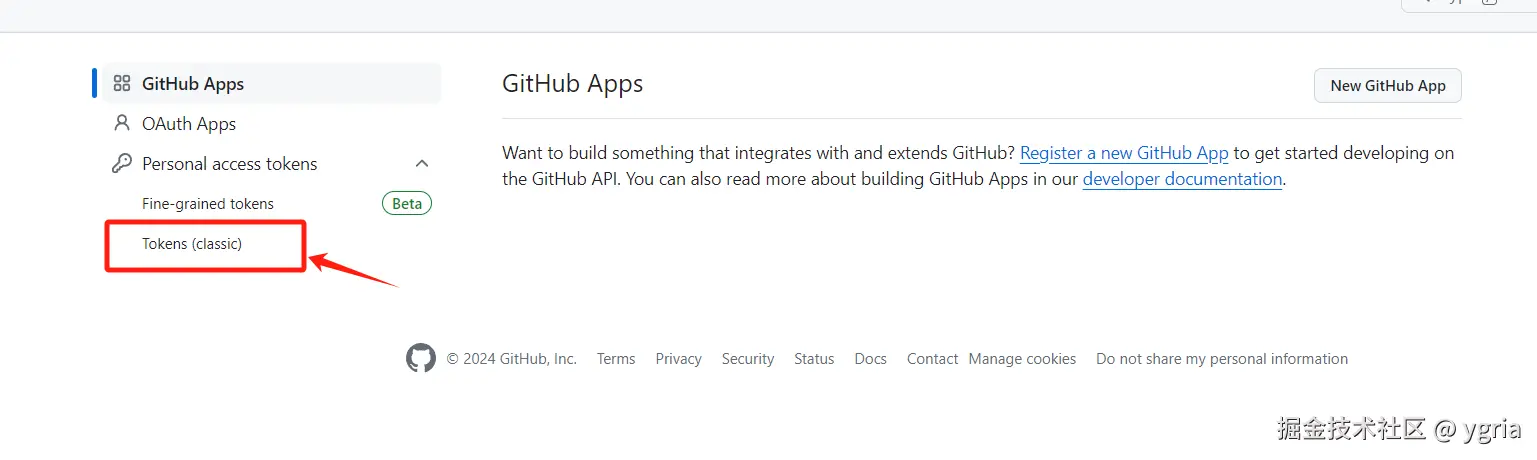Image resolution: width=1537 pixels, height=460 pixels.
Task: Open the Contact footer link
Action: point(933,359)
